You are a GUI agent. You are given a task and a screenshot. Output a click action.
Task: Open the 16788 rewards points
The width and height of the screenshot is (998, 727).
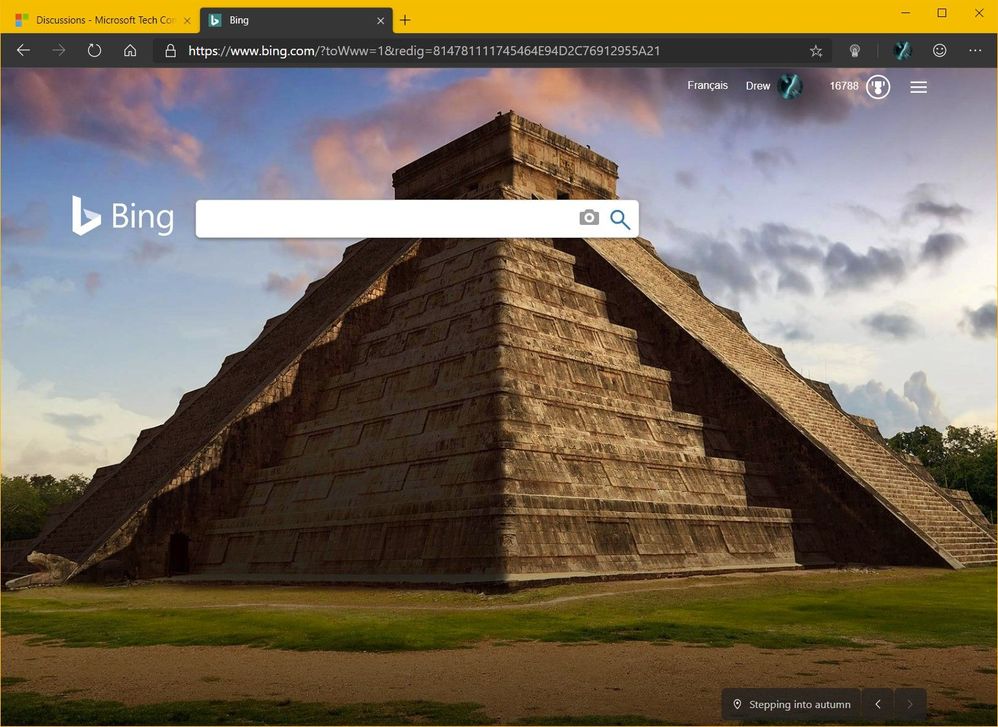[844, 86]
